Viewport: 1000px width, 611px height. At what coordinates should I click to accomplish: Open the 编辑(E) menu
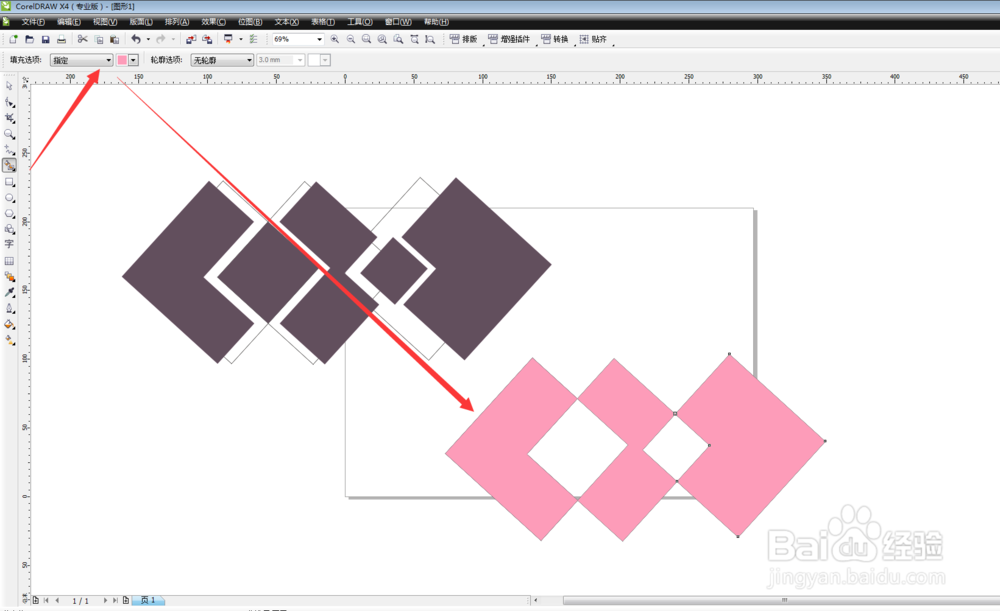[69, 22]
